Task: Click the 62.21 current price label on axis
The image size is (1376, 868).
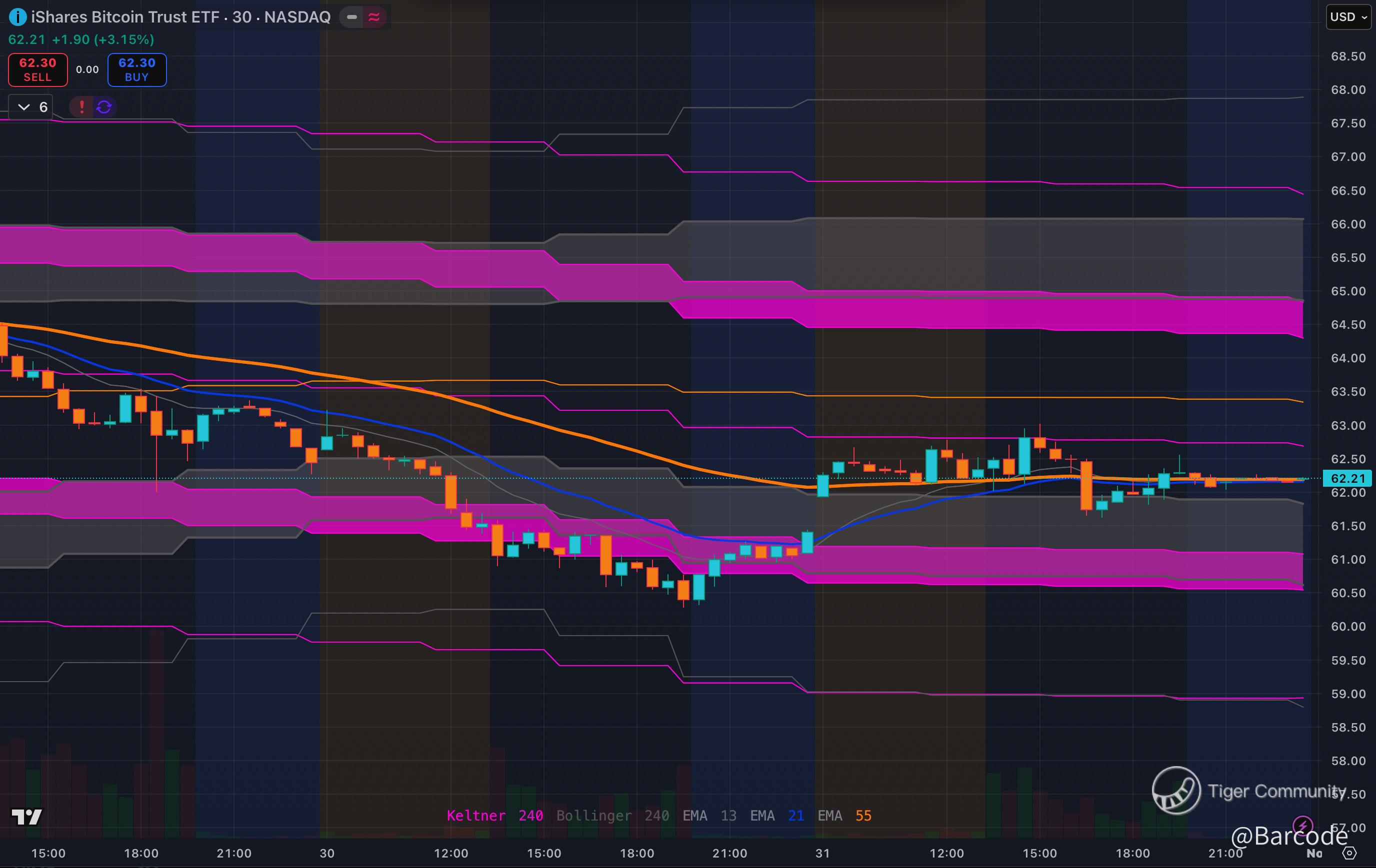Action: tap(1347, 479)
